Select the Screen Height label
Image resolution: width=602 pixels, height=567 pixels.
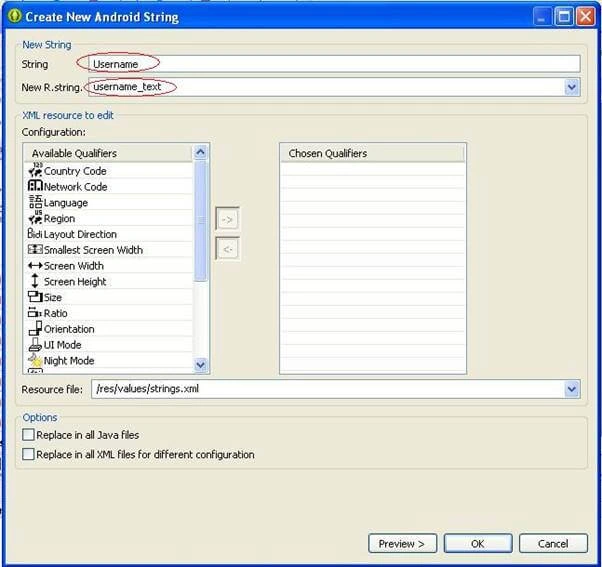coord(75,281)
